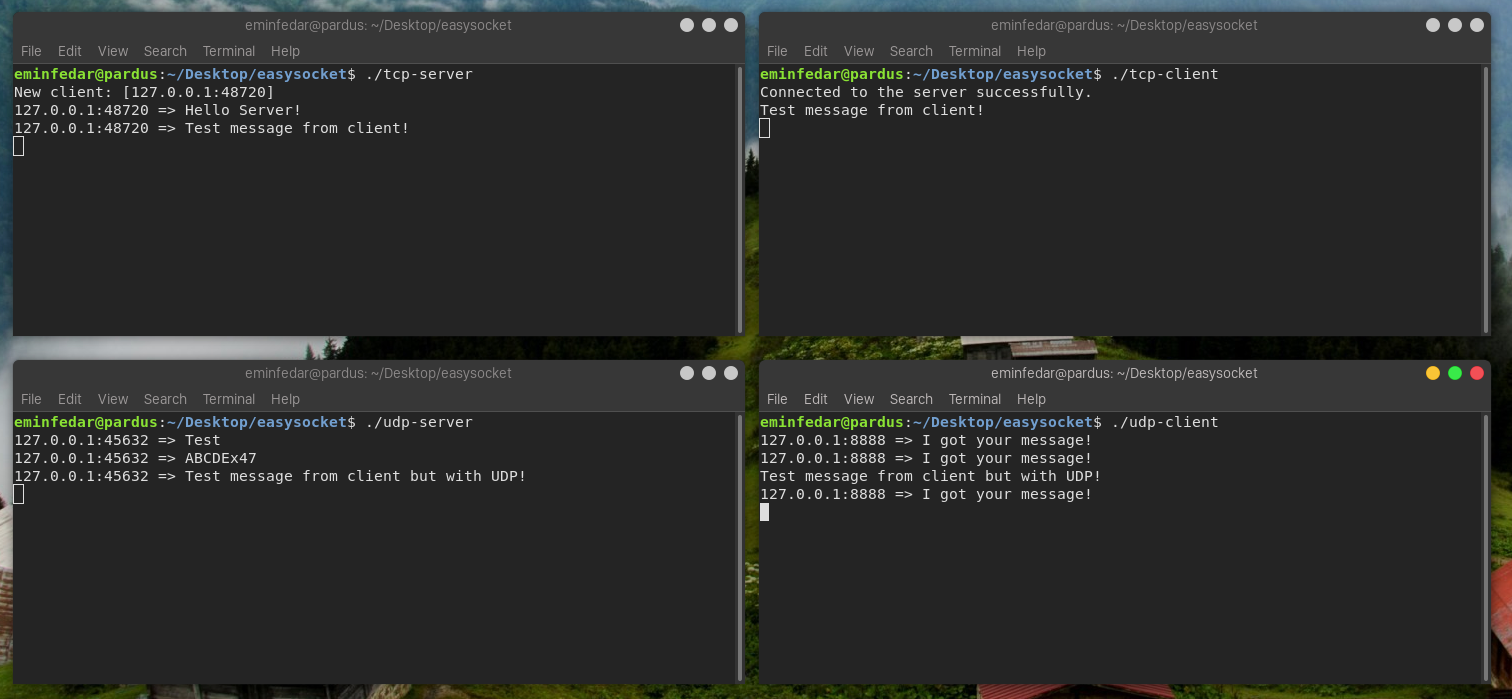1512x699 pixels.
Task: Open Help menu in tcp-client terminal
Action: tap(1030, 51)
